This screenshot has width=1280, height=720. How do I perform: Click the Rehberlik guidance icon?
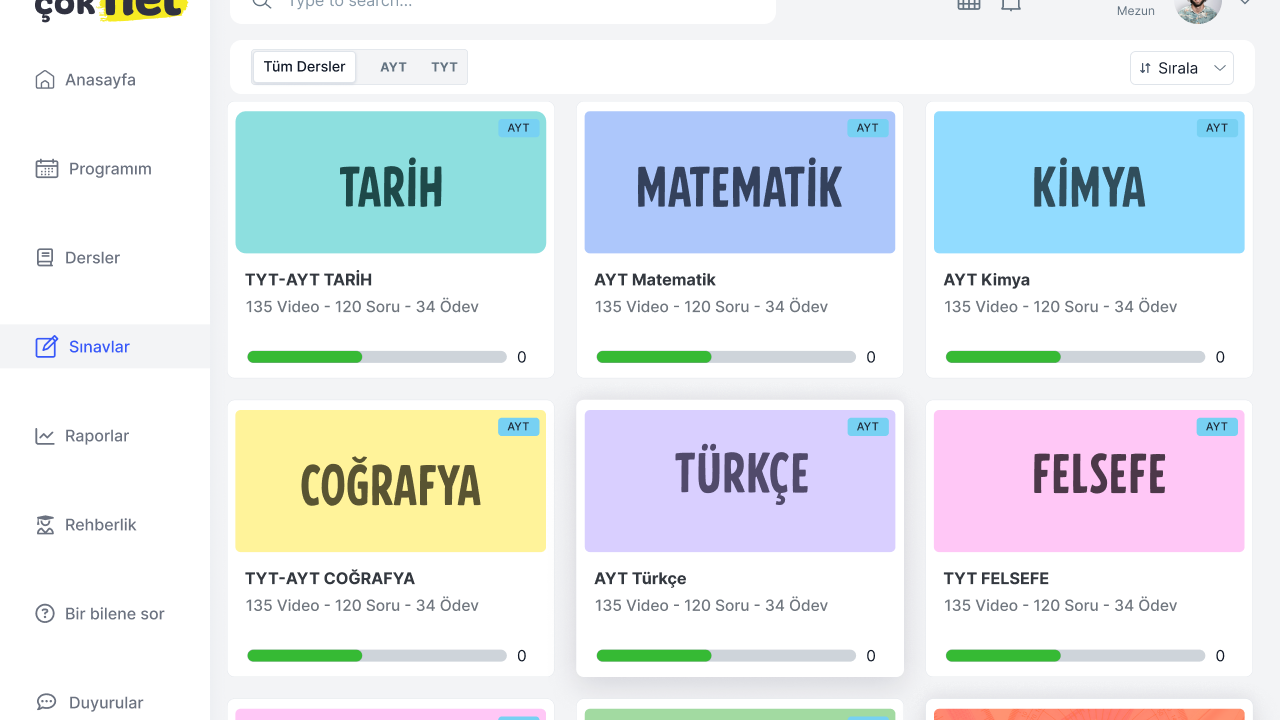(45, 525)
